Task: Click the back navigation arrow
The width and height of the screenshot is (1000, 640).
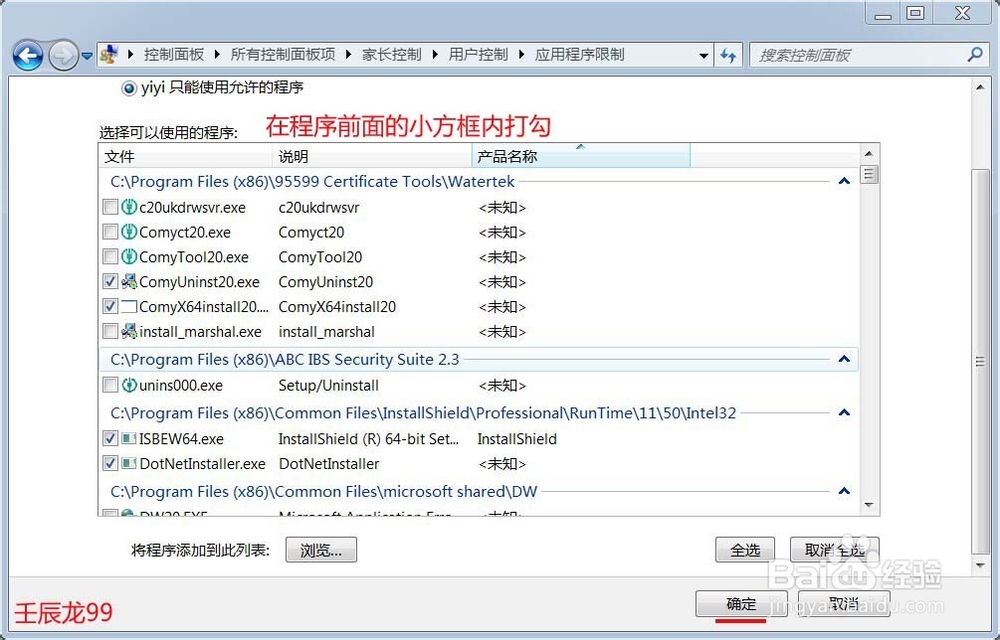Action: [28, 55]
